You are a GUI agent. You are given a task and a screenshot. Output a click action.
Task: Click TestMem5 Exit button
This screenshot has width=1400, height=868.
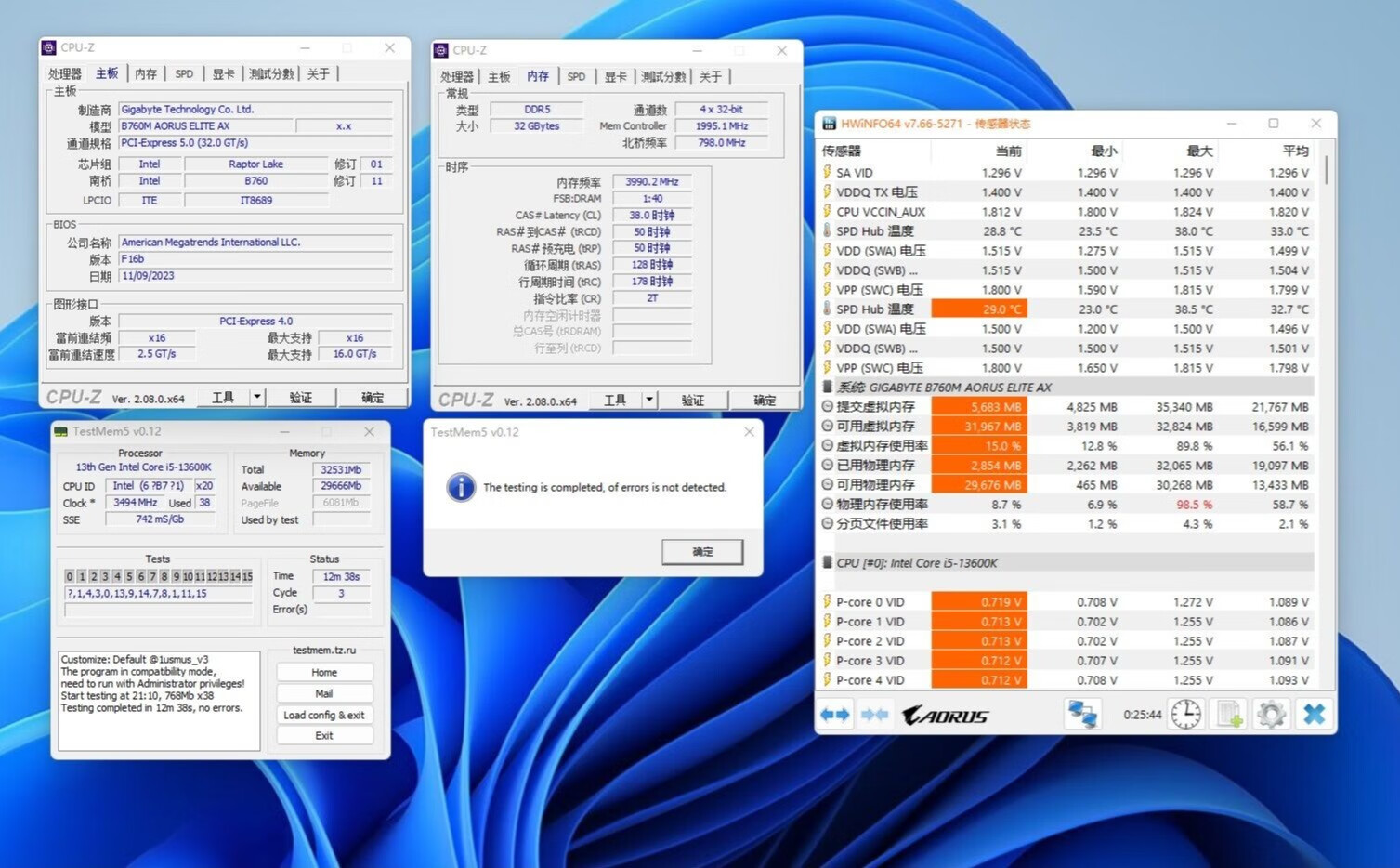(x=324, y=735)
